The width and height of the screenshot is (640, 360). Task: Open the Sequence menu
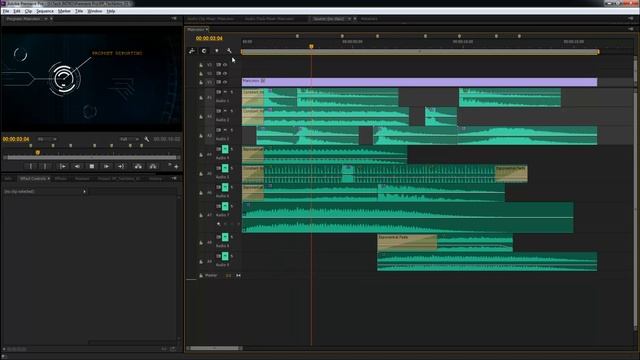click(45, 11)
